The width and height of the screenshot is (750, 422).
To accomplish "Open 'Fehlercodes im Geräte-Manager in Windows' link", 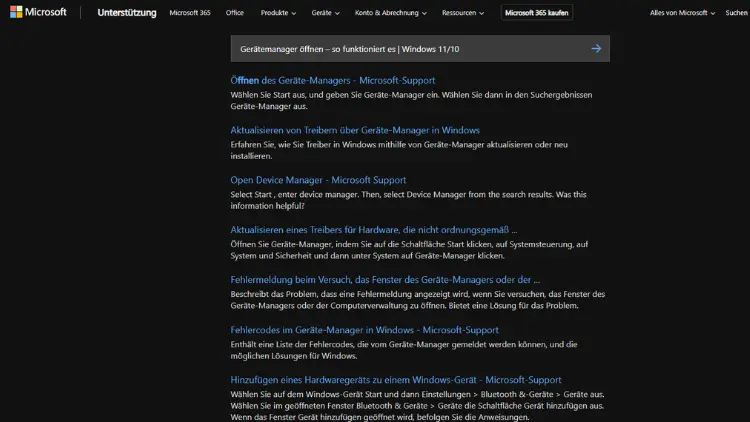I will point(364,330).
